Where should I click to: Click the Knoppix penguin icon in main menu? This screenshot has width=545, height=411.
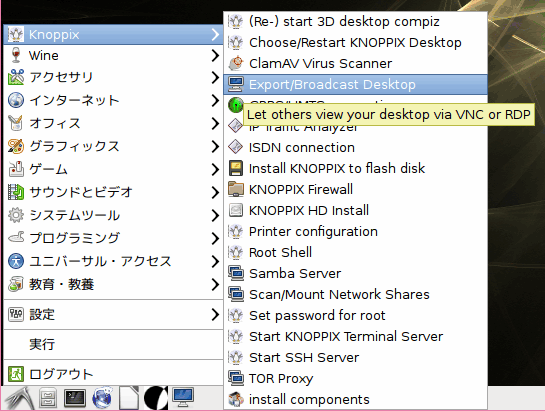16,34
